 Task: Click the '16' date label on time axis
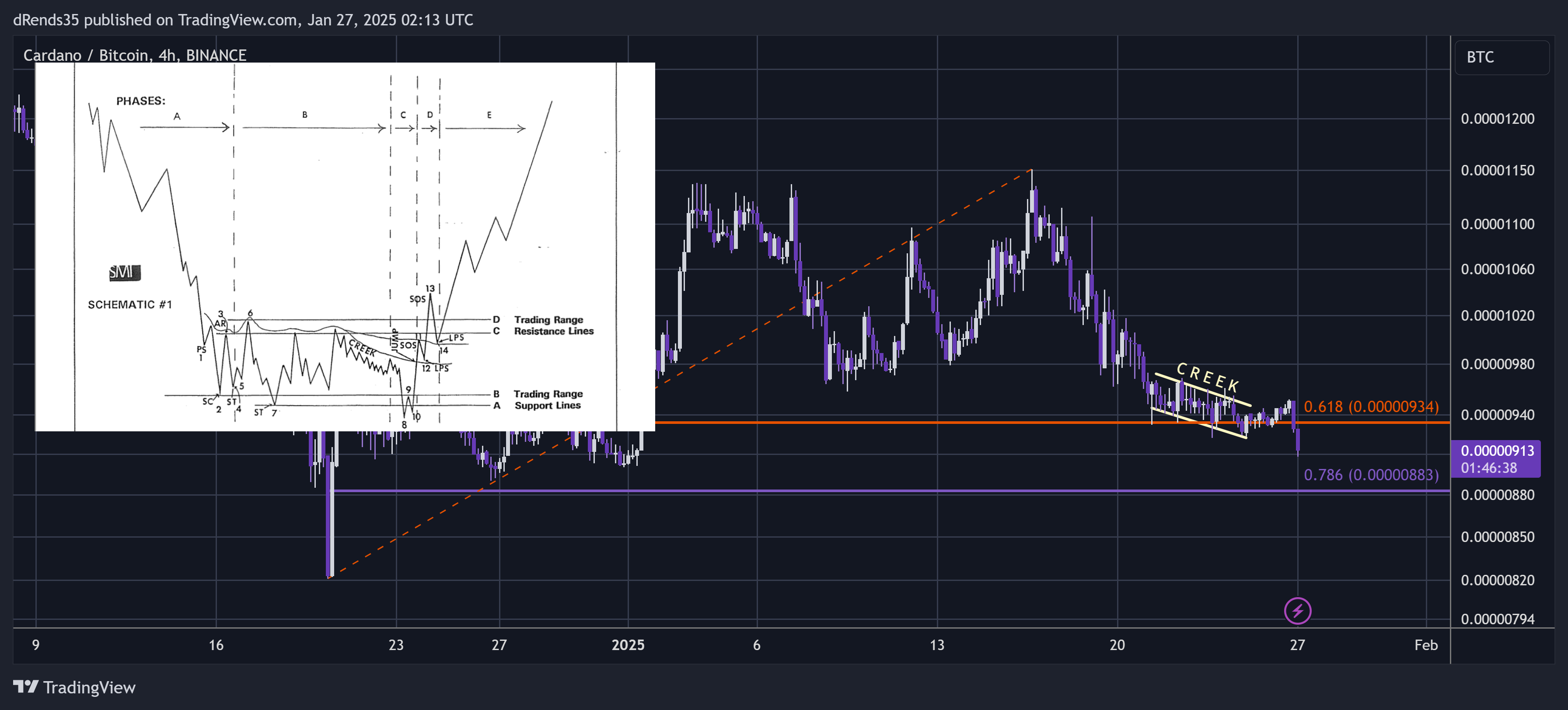[216, 645]
